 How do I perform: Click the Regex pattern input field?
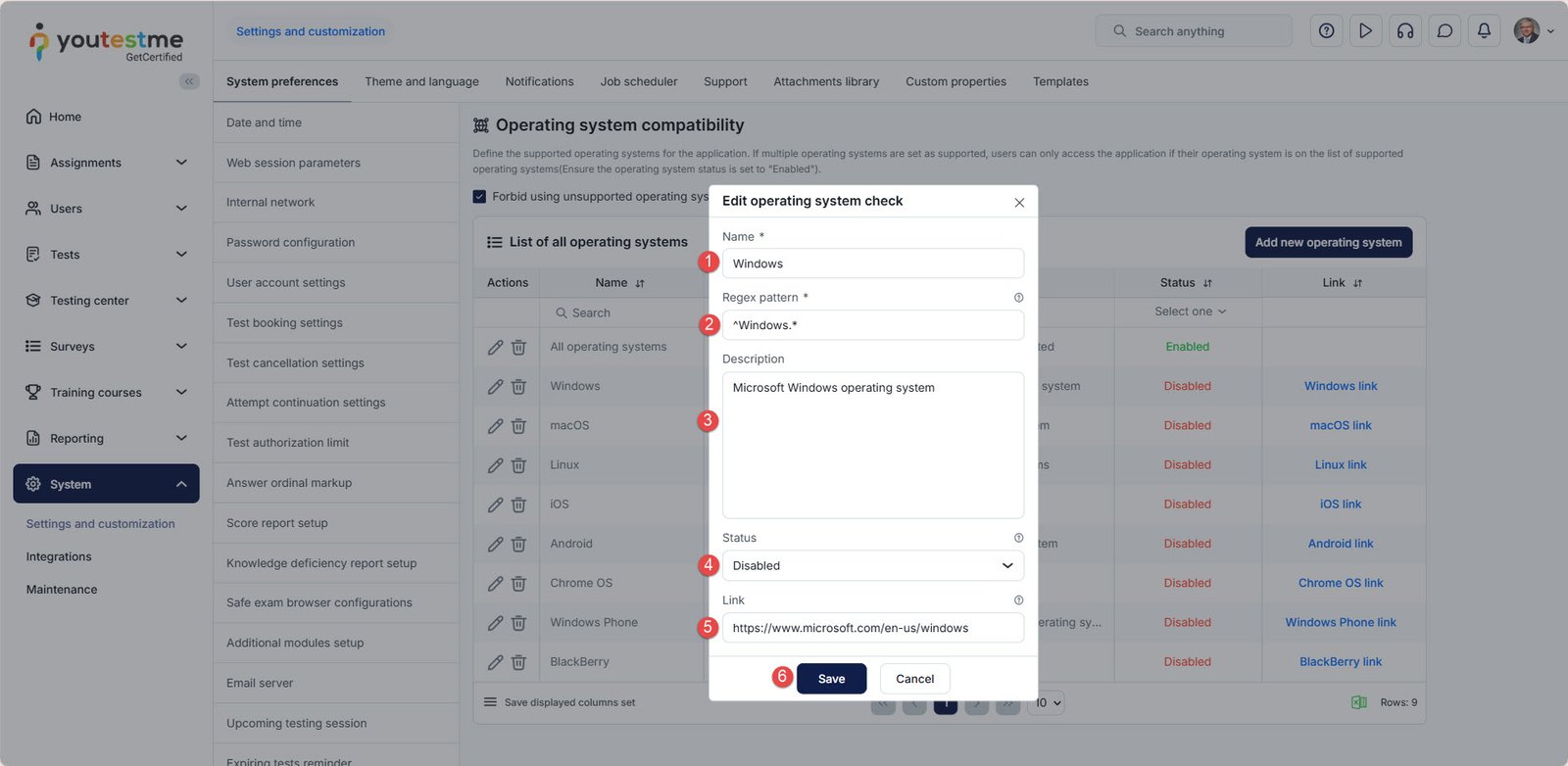pyautogui.click(x=872, y=325)
